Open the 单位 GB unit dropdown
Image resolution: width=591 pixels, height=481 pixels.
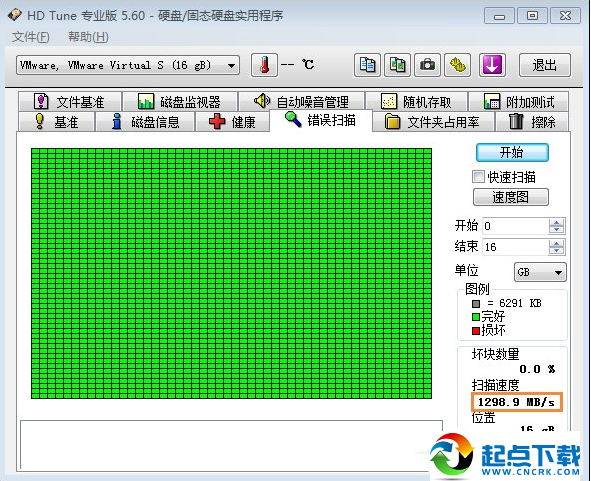point(540,272)
